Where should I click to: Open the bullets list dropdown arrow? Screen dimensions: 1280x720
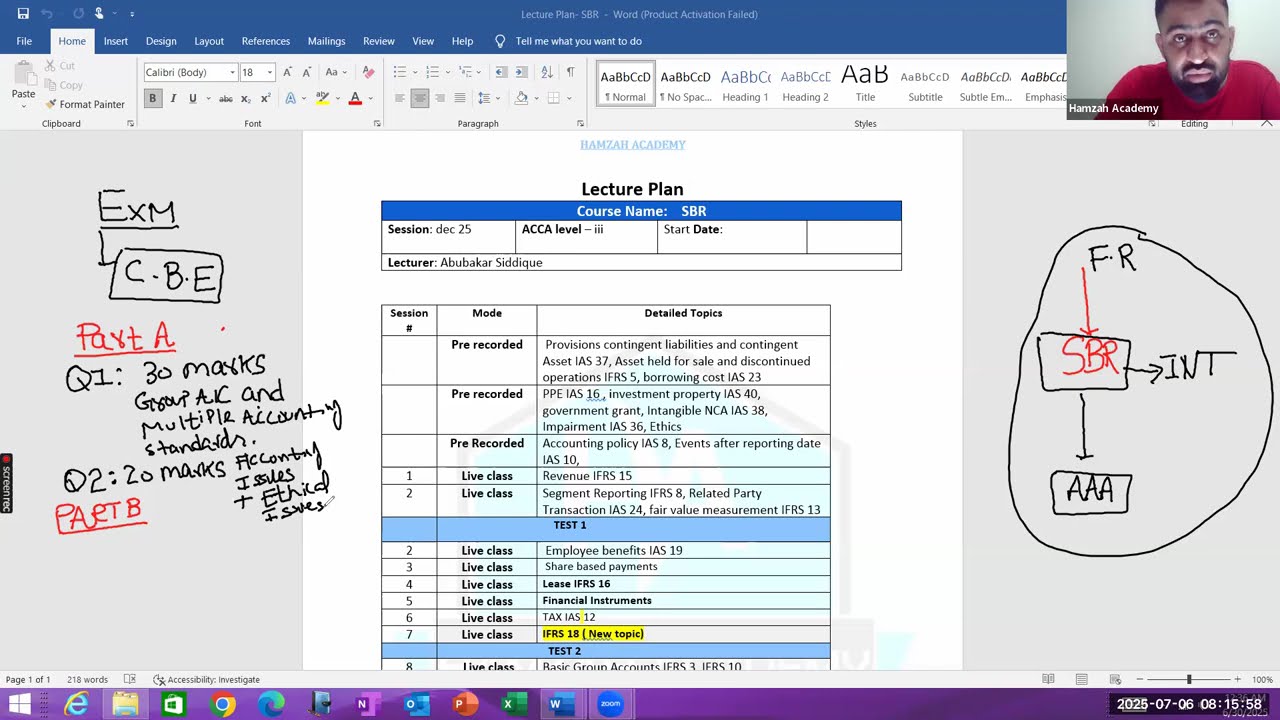pos(413,72)
